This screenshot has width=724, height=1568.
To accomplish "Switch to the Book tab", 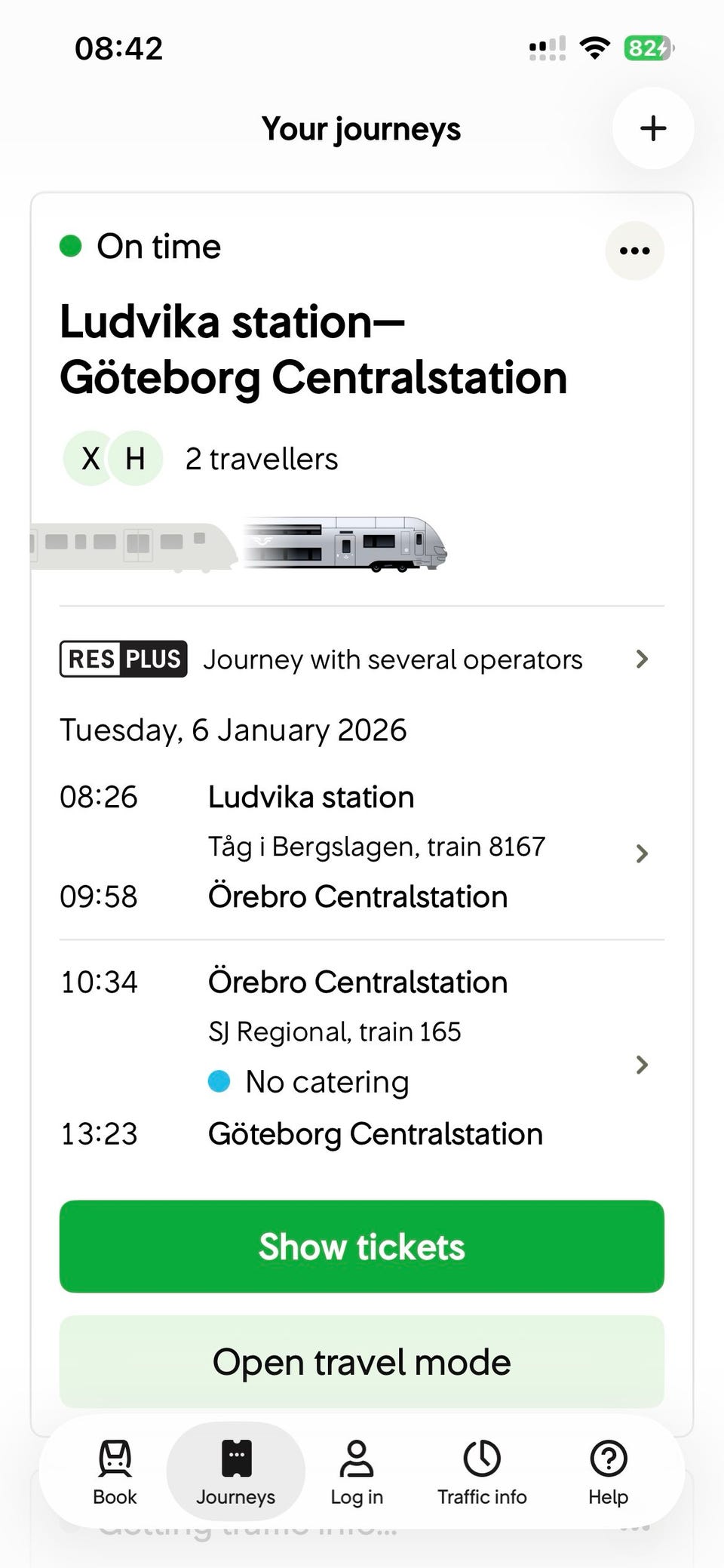I will [115, 1471].
